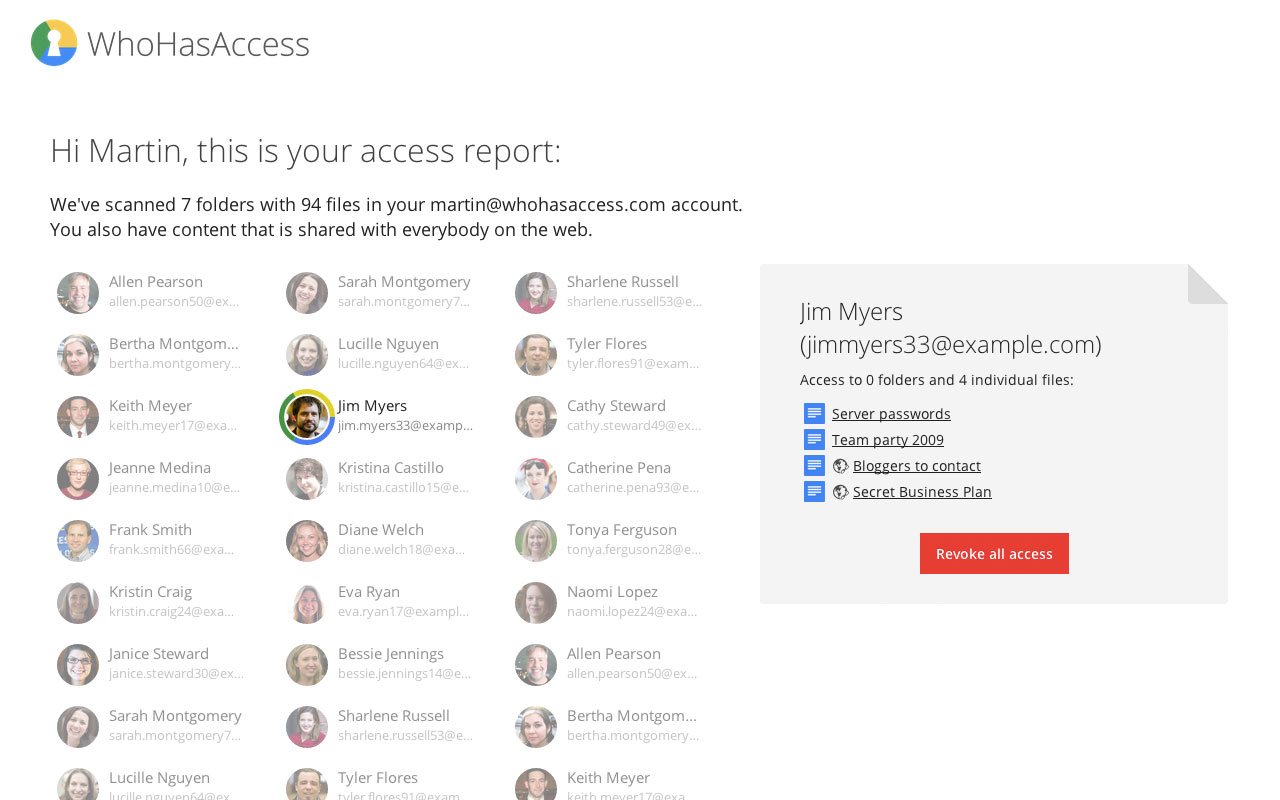Click the document icon beside Team party 2009
The image size is (1280, 800).
point(813,438)
